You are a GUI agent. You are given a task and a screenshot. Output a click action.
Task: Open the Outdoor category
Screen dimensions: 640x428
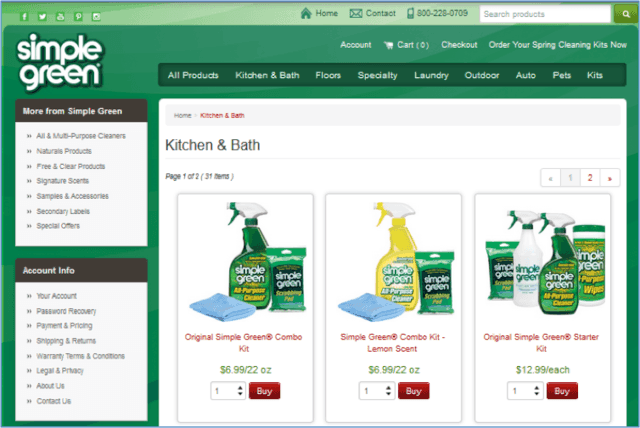[482, 75]
